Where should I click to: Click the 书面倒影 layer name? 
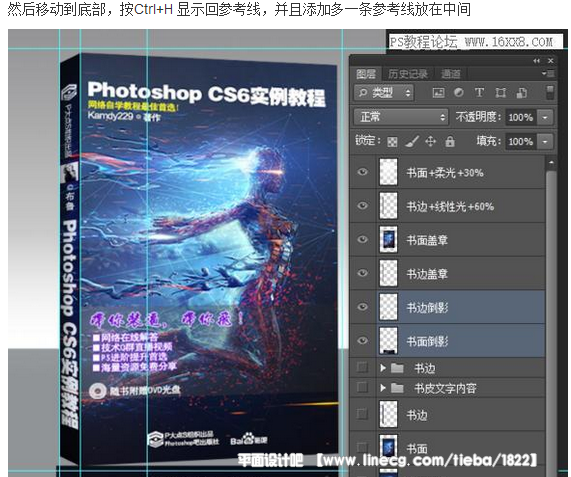[428, 341]
